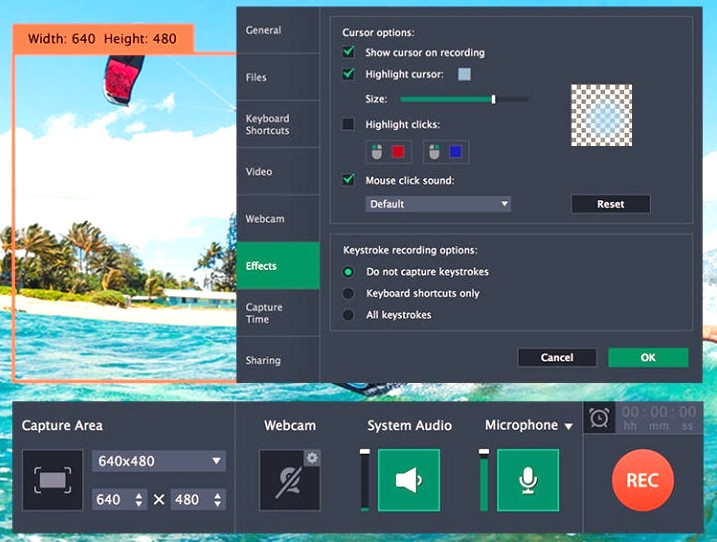Click the cursor Size slider

click(x=464, y=99)
